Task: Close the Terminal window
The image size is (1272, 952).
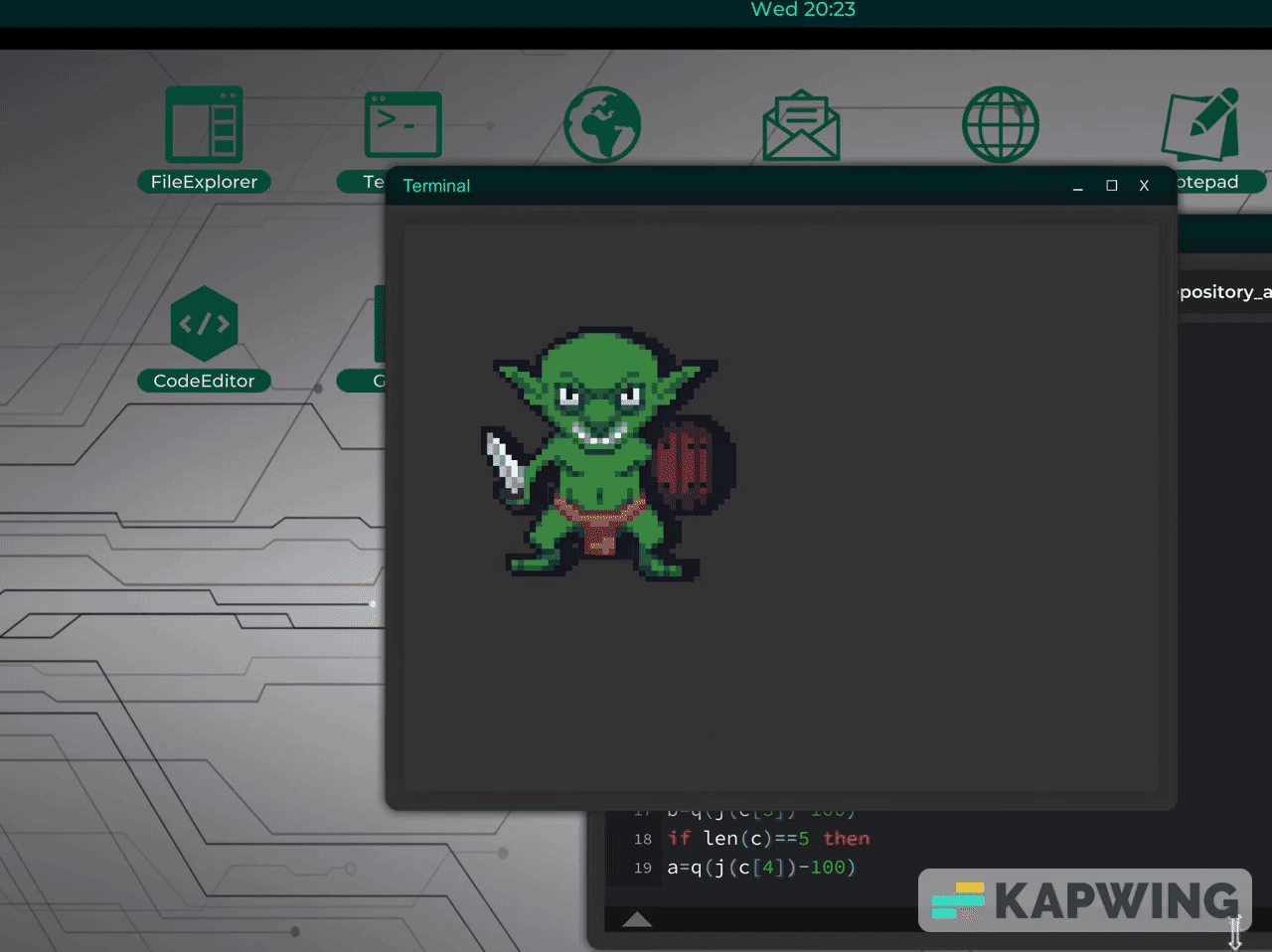Action: coord(1144,186)
